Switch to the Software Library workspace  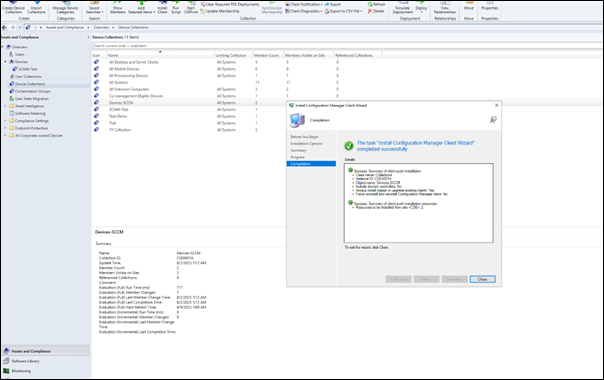(x=25, y=361)
